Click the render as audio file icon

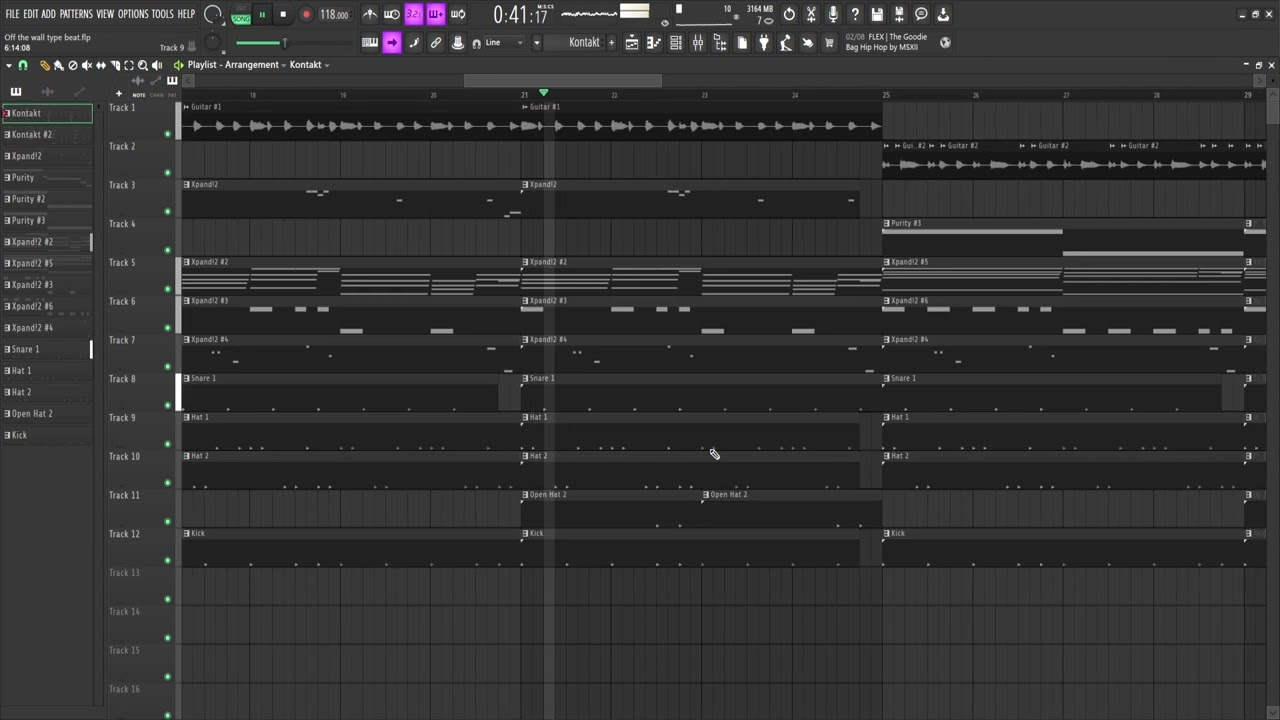tap(899, 14)
